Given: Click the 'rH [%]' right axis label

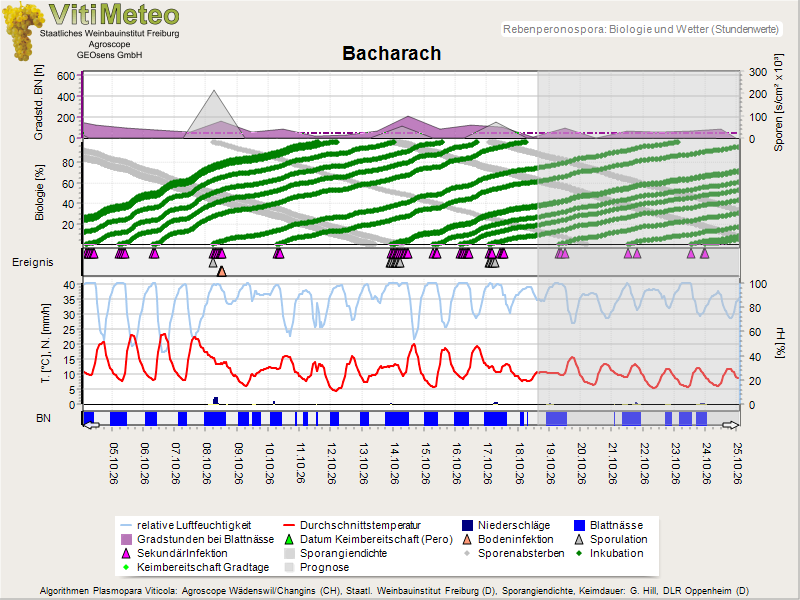Looking at the screenshot, I should (779, 343).
